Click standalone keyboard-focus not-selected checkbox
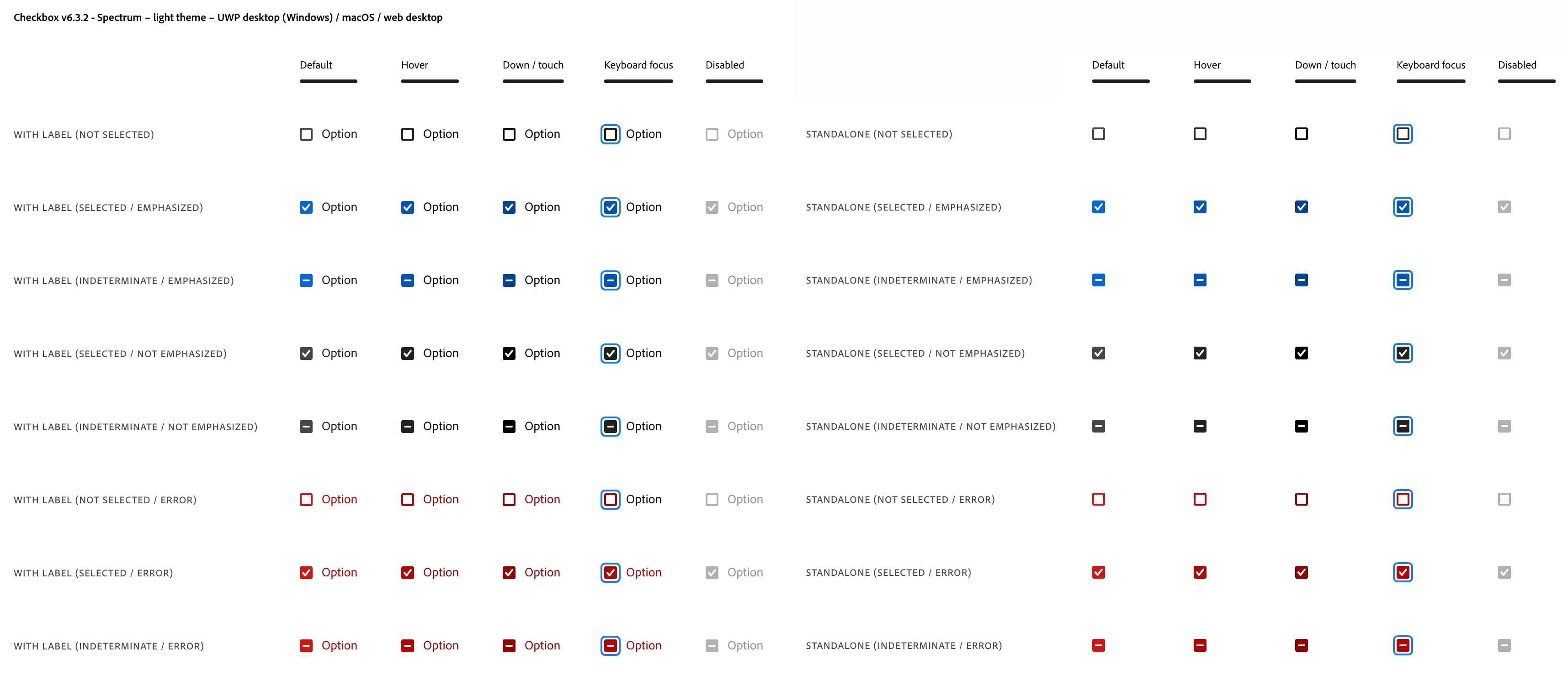1568x686 pixels. (x=1403, y=134)
